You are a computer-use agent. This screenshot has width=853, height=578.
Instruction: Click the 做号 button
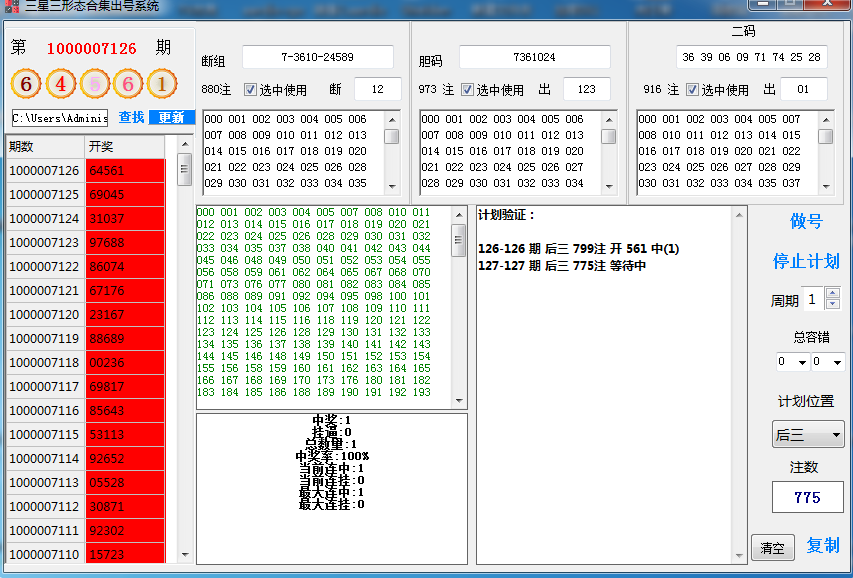[x=805, y=221]
